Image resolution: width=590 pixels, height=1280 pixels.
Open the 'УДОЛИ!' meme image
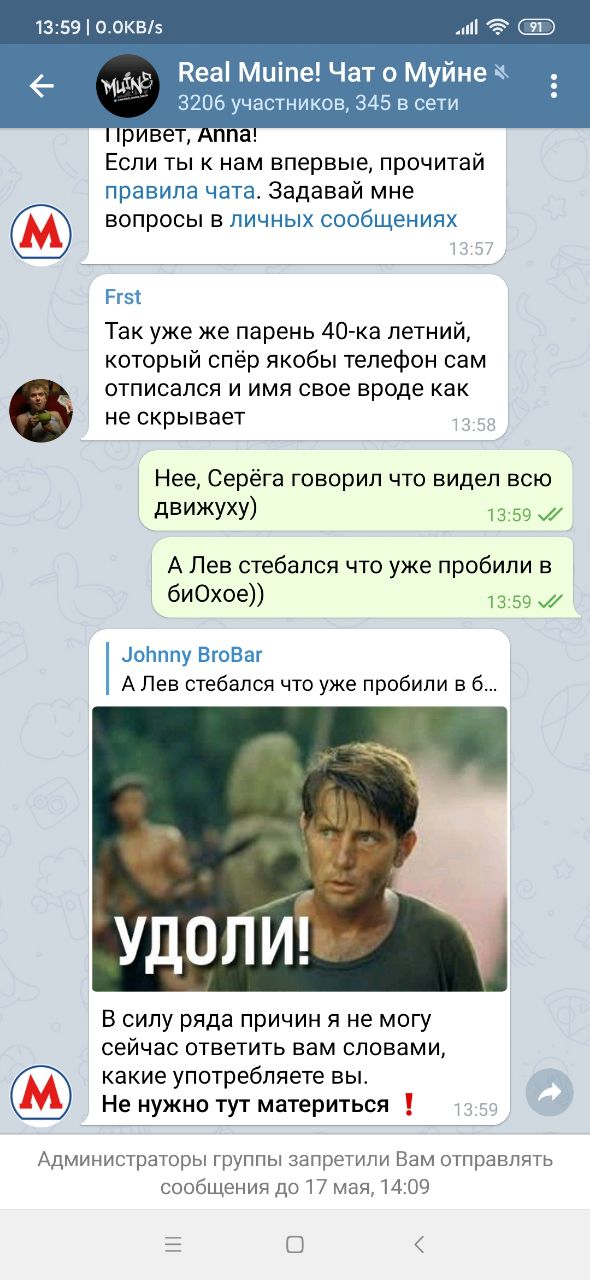point(300,849)
